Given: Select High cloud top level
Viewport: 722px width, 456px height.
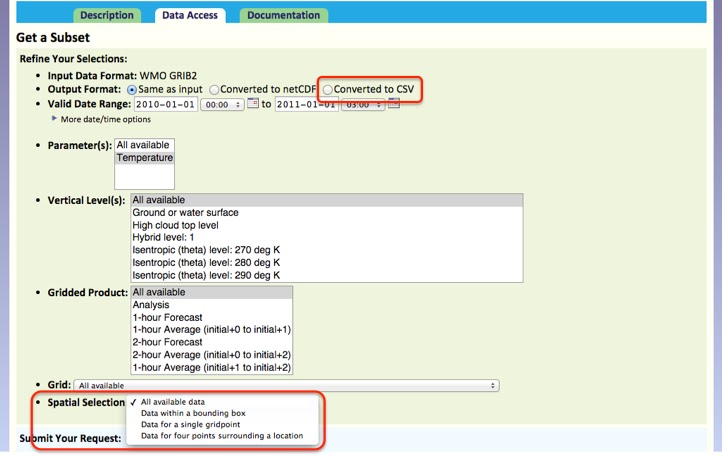Looking at the screenshot, I should tap(327, 225).
